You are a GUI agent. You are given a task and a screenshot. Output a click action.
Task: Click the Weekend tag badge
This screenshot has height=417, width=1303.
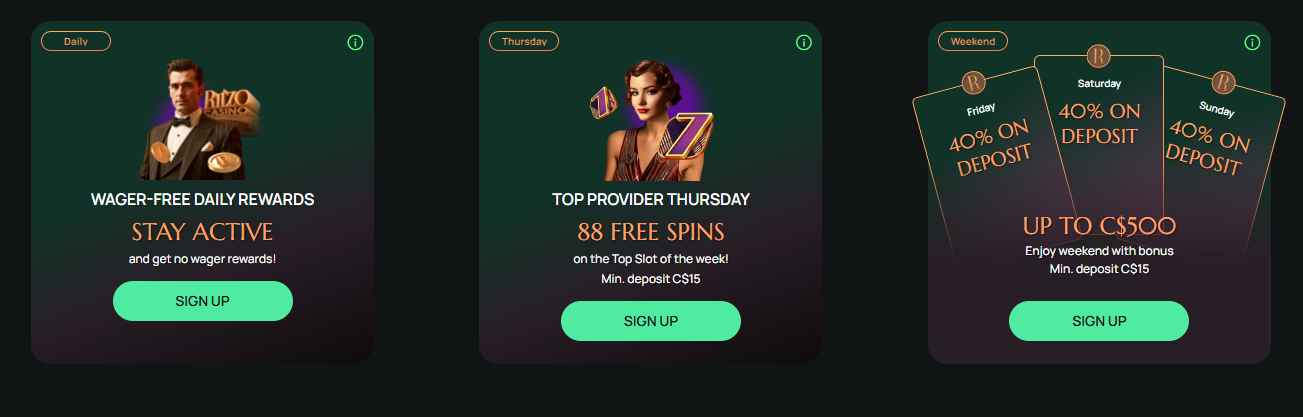[x=973, y=41]
